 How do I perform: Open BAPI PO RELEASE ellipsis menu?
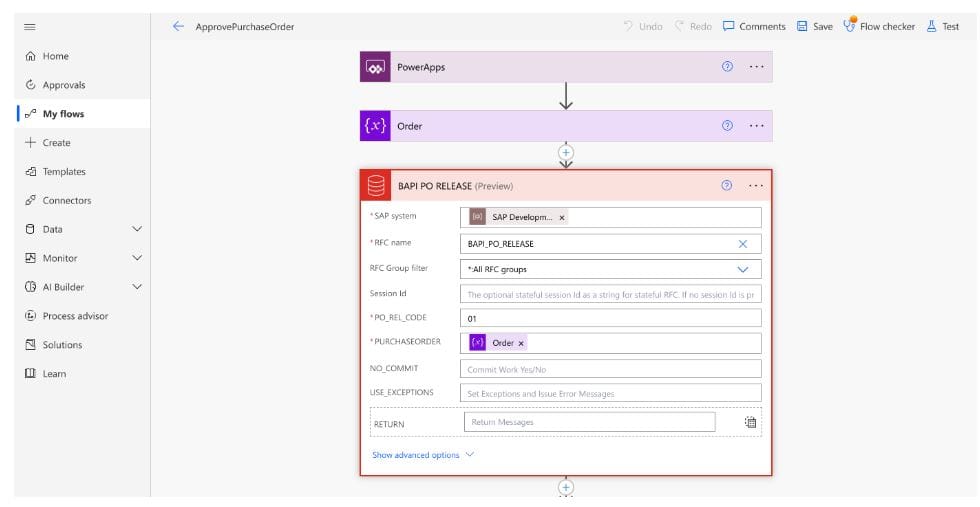756,185
